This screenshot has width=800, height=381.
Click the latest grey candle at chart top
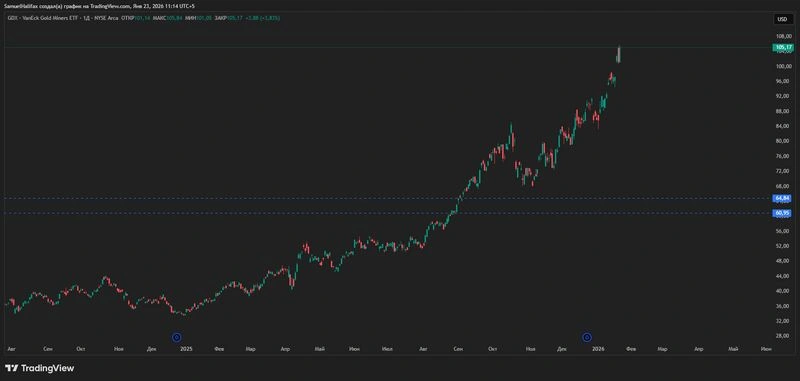click(619, 54)
